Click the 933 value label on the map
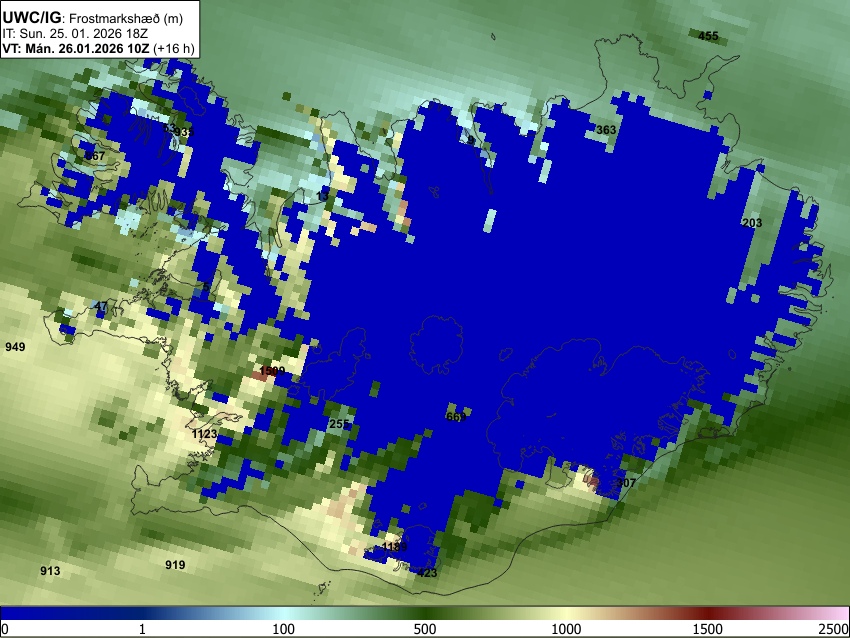This screenshot has width=850, height=638. [184, 132]
